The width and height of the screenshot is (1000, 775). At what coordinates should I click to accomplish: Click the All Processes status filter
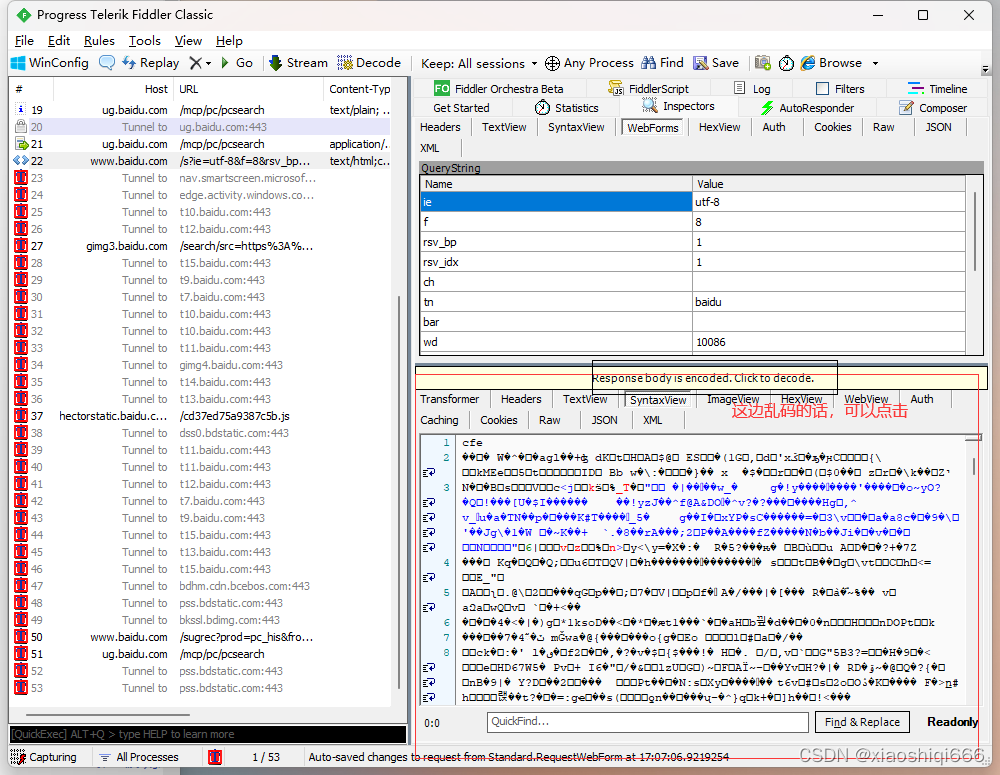coord(139,757)
